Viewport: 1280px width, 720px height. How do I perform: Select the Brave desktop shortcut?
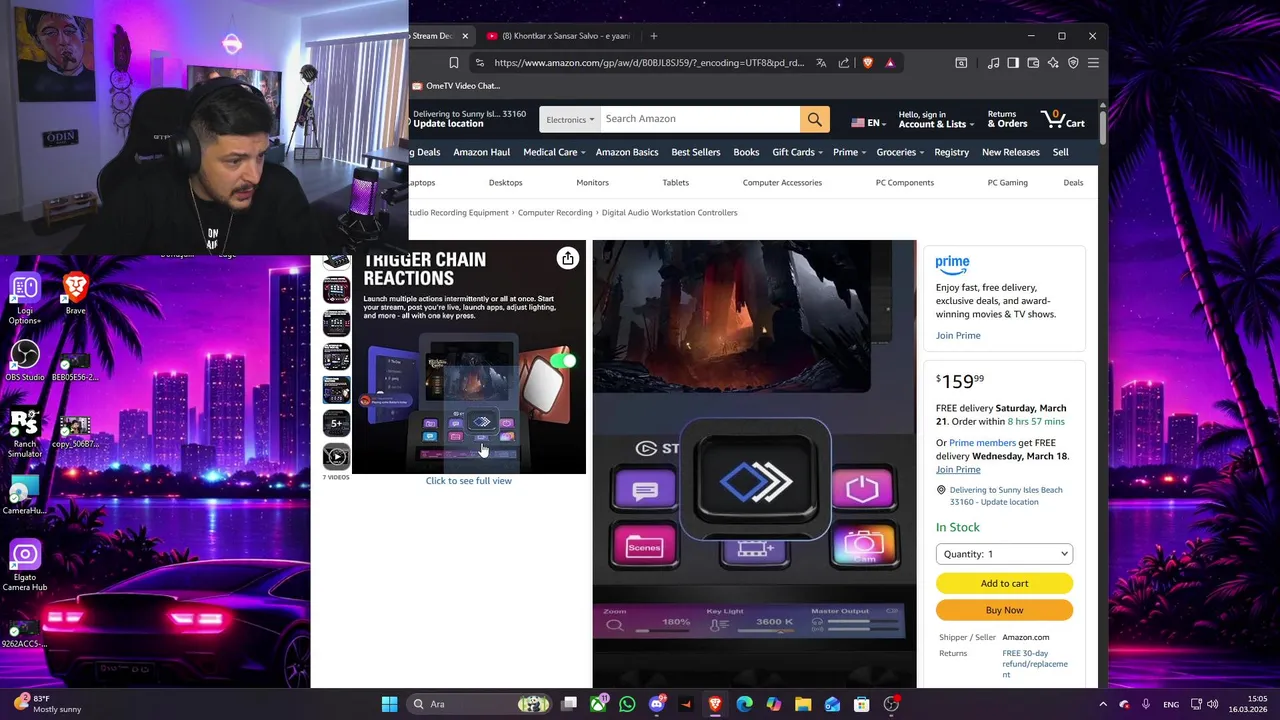[x=75, y=294]
